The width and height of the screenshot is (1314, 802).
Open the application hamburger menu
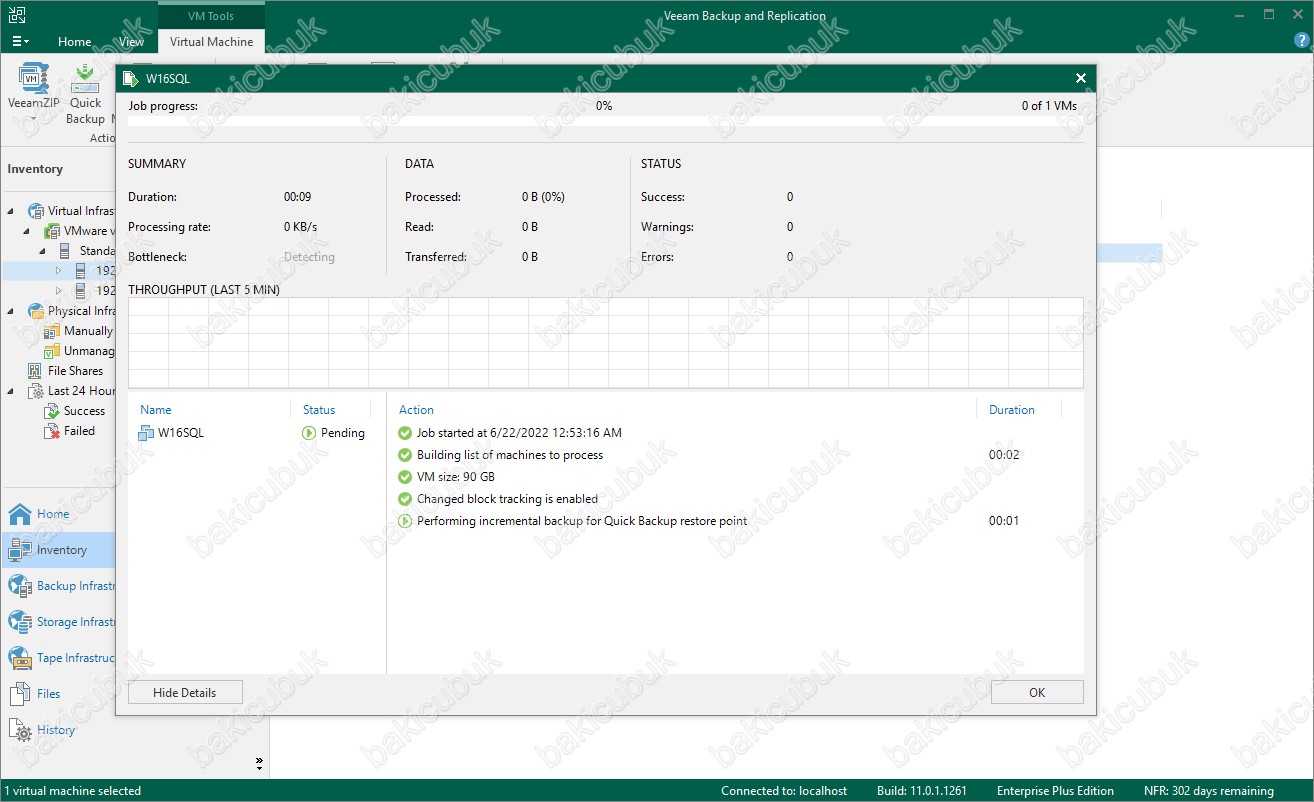pyautogui.click(x=20, y=42)
